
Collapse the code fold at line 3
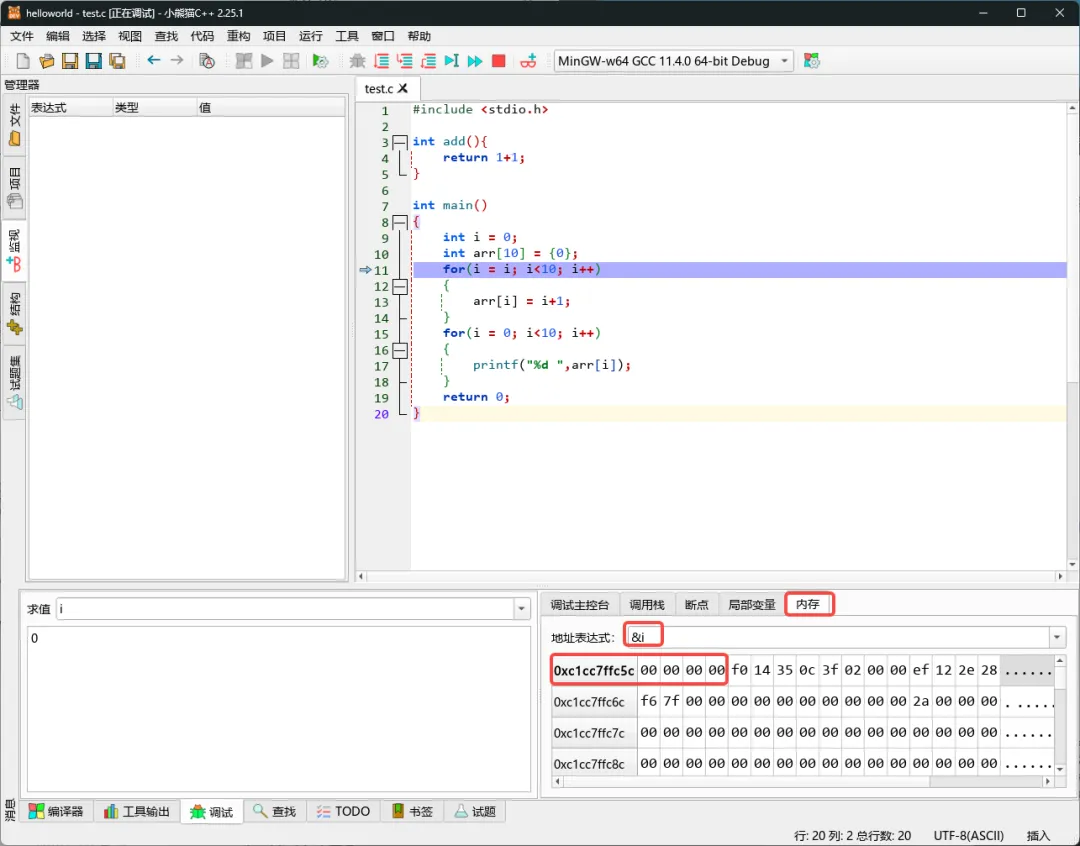tap(400, 142)
